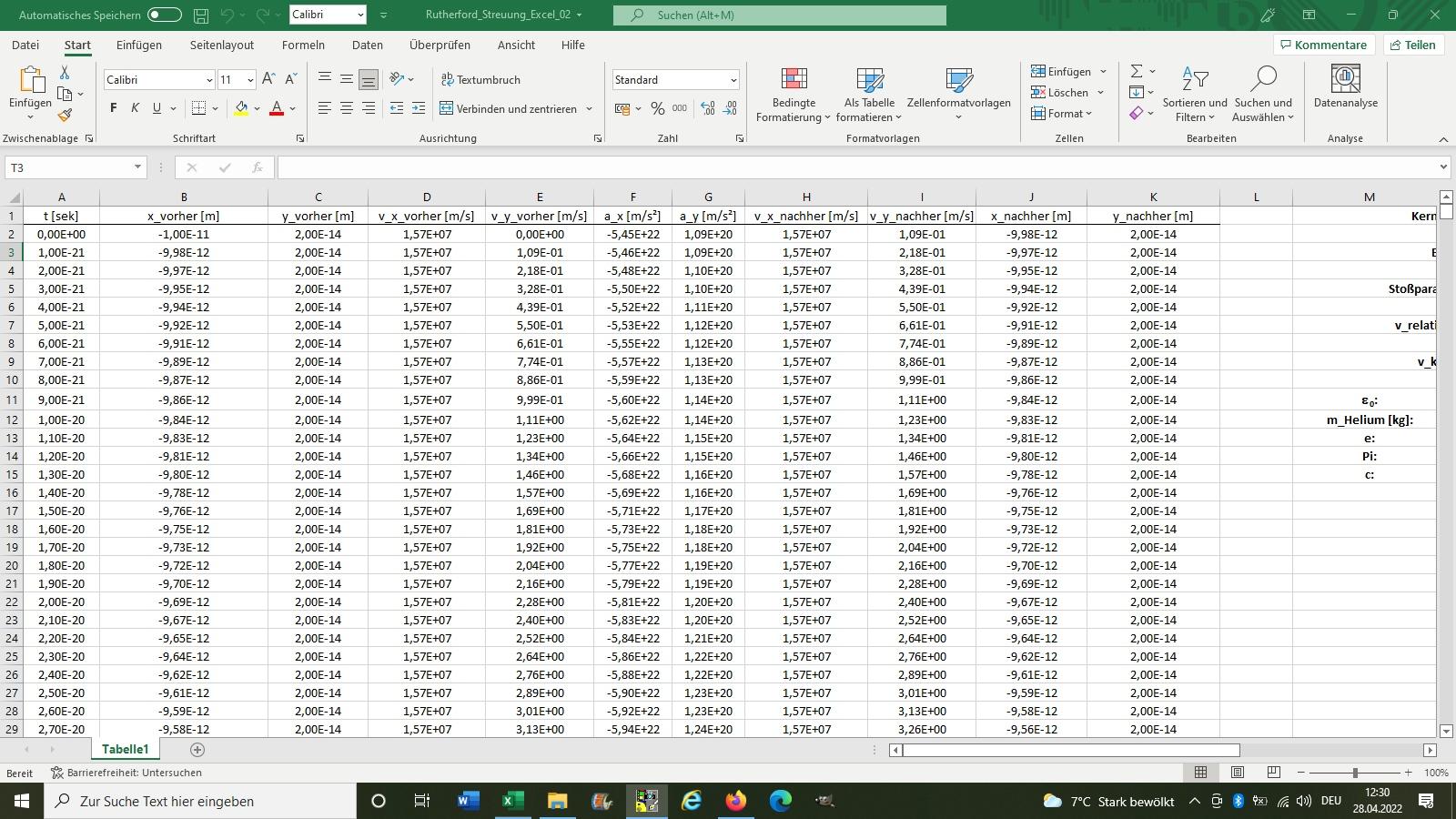This screenshot has width=1456, height=819.
Task: Center text horizontally in cell
Action: point(347,108)
